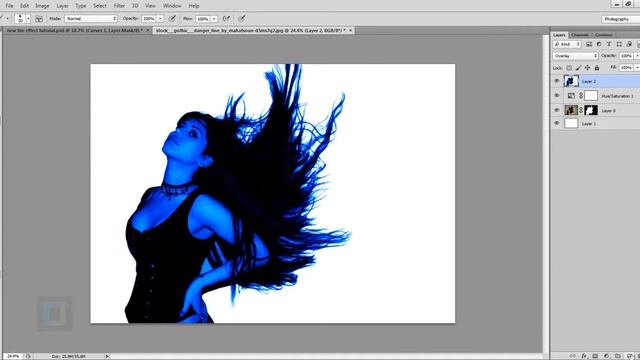Open the Type menu
The height and width of the screenshot is (360, 640).
pyautogui.click(x=81, y=6)
